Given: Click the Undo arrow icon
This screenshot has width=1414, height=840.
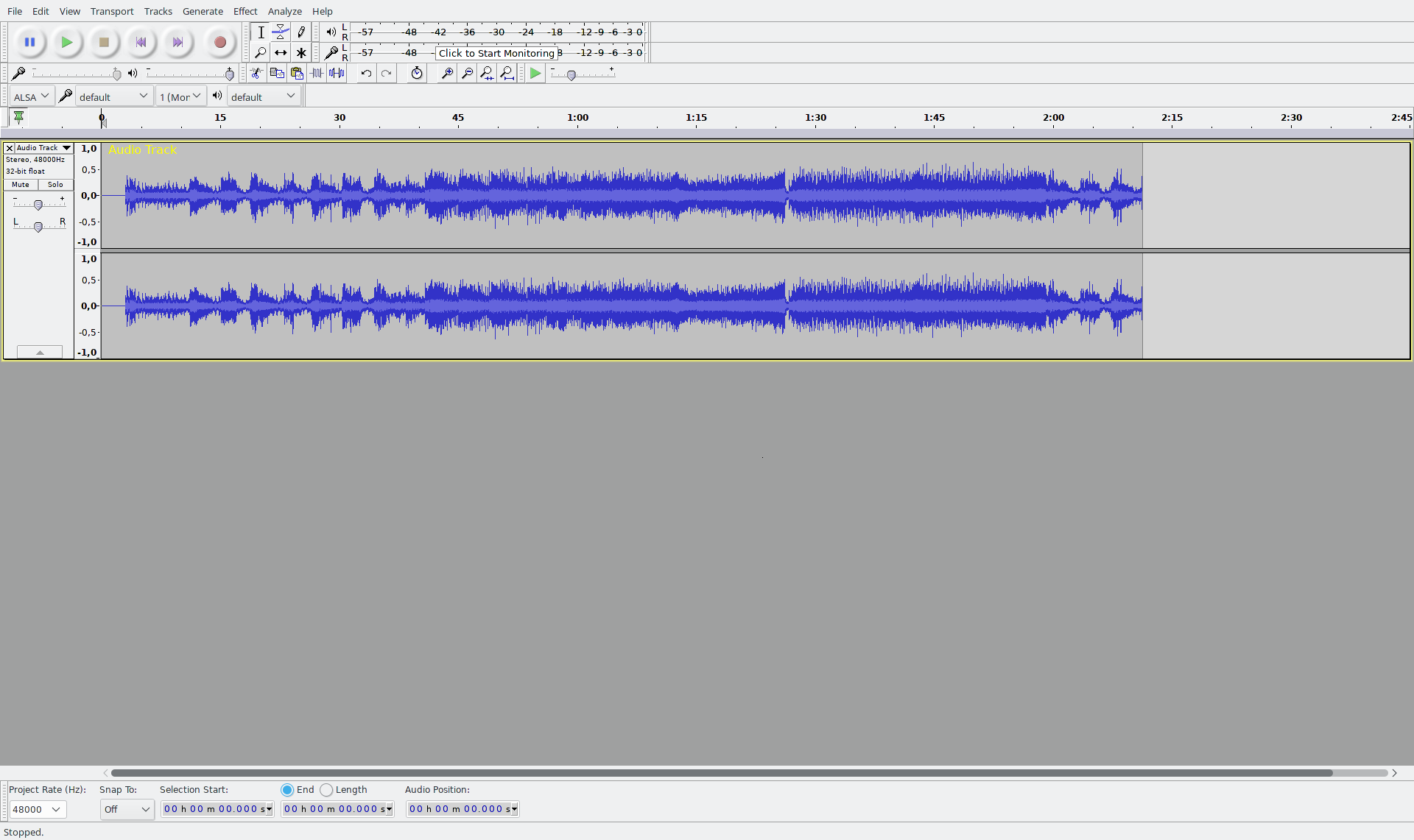Looking at the screenshot, I should point(366,73).
